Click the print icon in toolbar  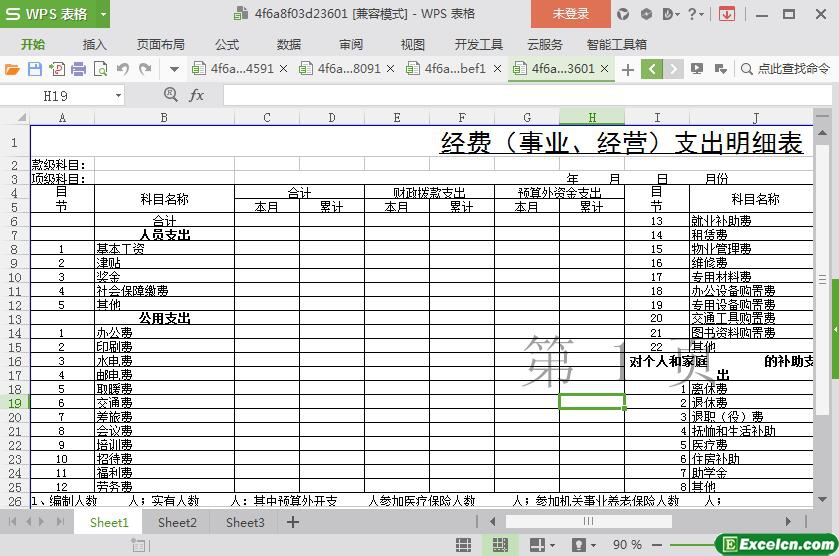78,69
